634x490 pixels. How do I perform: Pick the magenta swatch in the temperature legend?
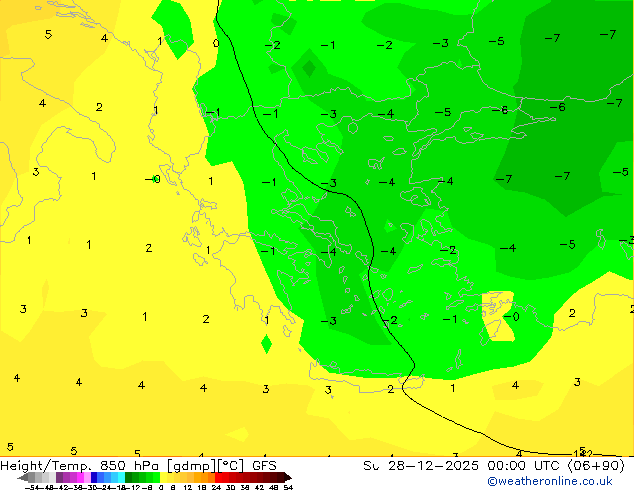pyautogui.click(x=80, y=477)
